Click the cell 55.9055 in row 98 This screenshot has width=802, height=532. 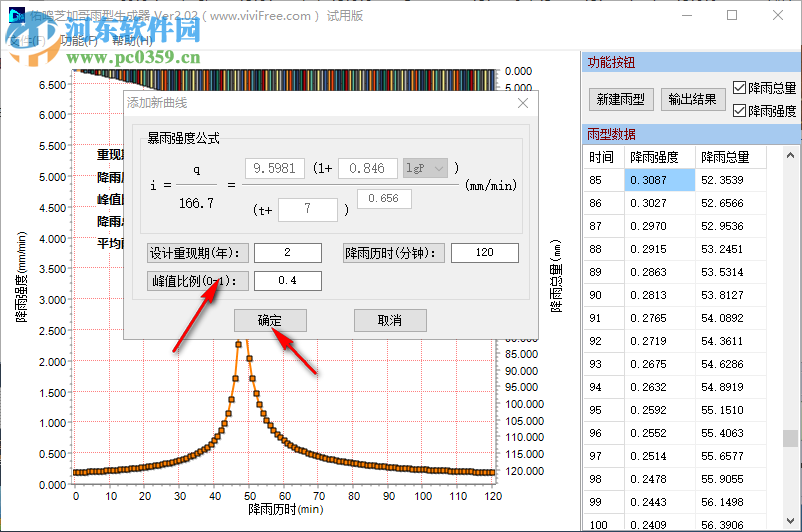tap(730, 479)
